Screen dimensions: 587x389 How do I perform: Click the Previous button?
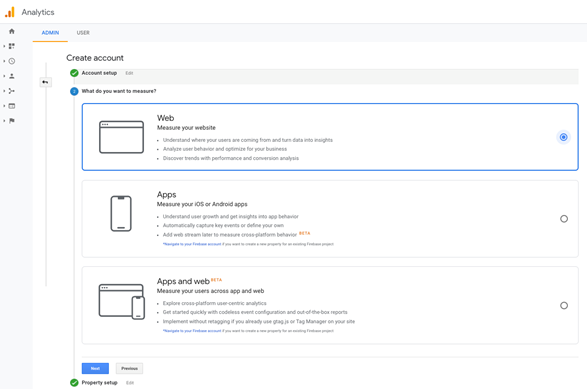click(129, 368)
